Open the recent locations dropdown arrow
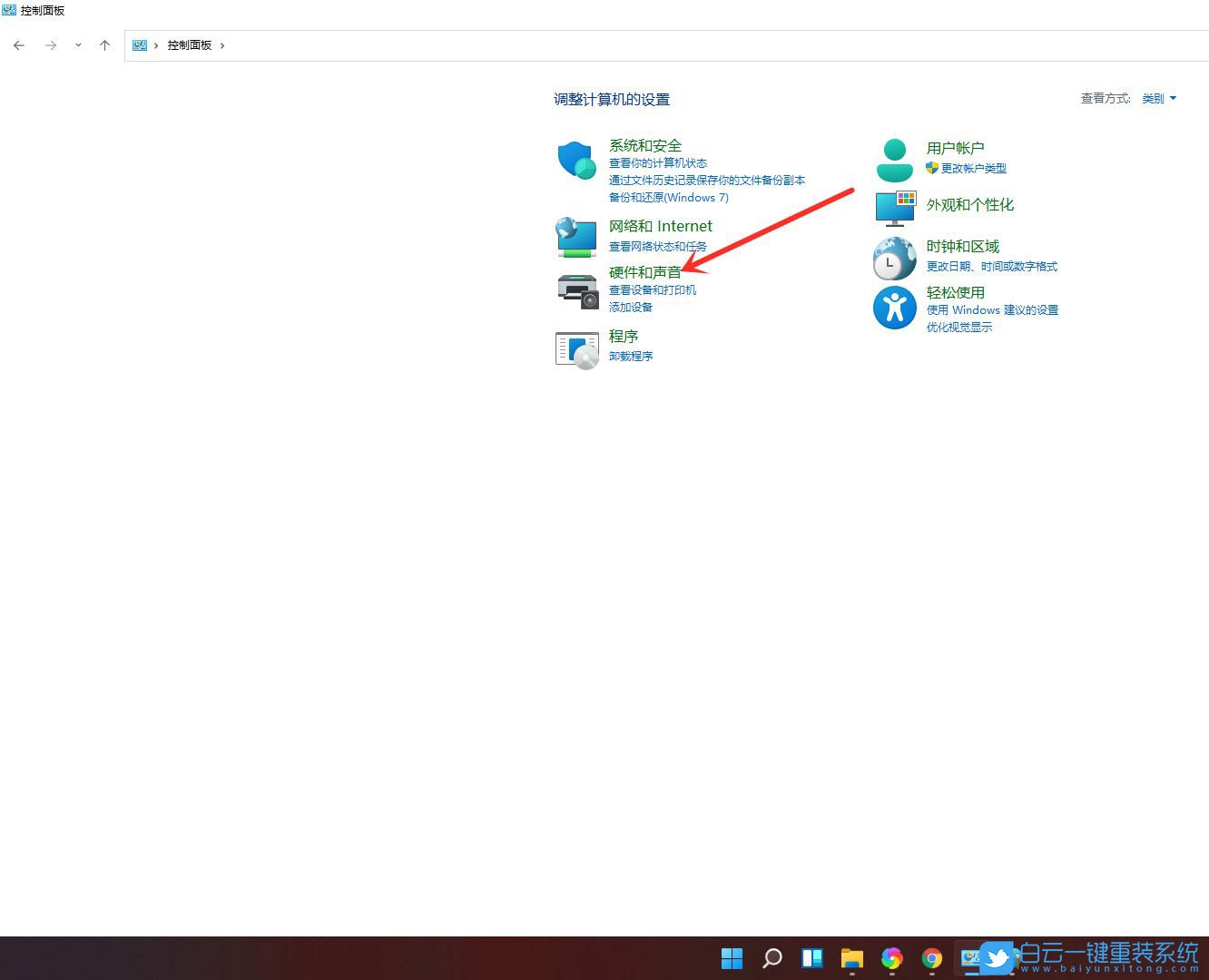Image resolution: width=1209 pixels, height=980 pixels. (78, 45)
